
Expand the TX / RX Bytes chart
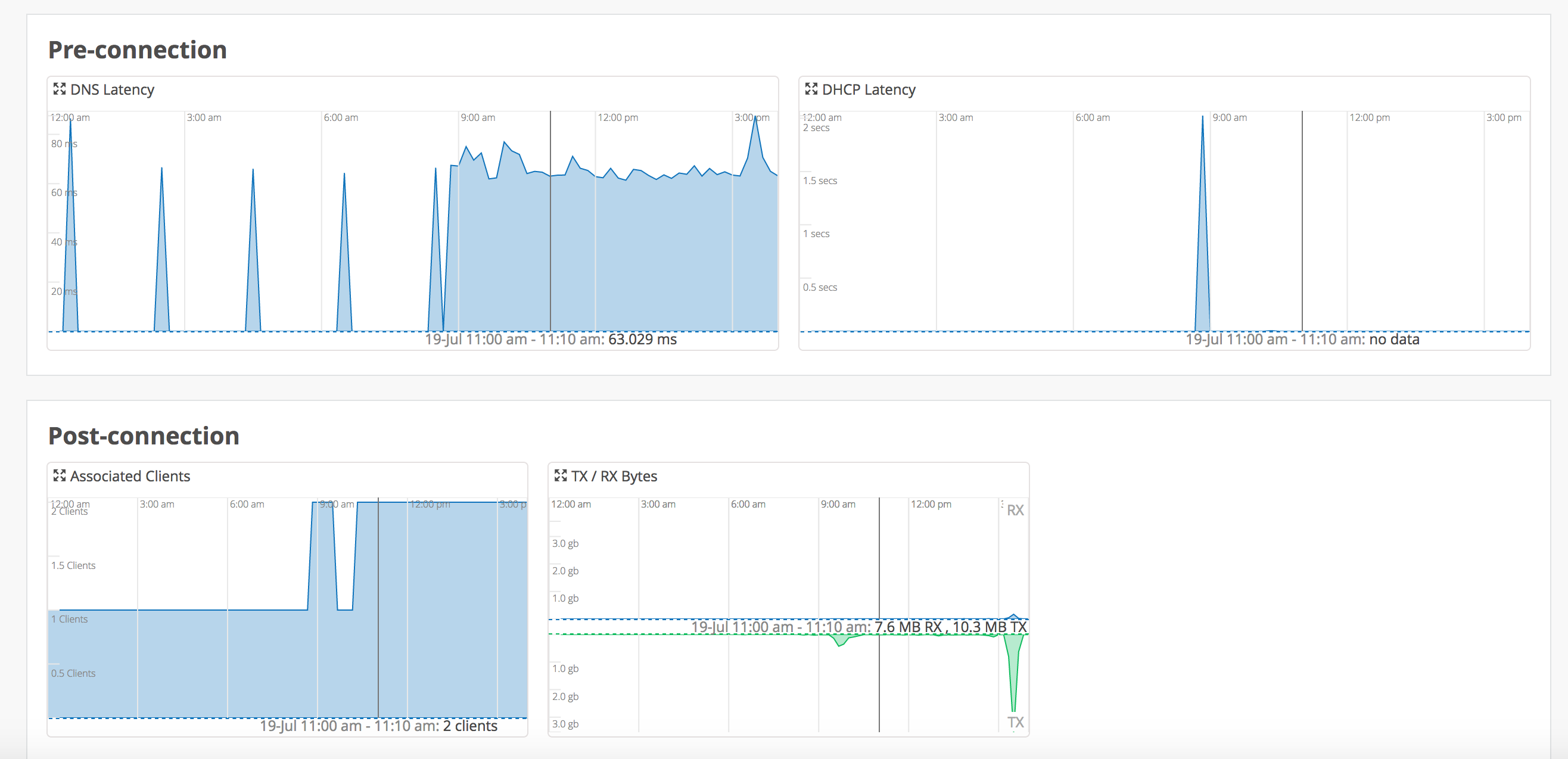coord(560,475)
